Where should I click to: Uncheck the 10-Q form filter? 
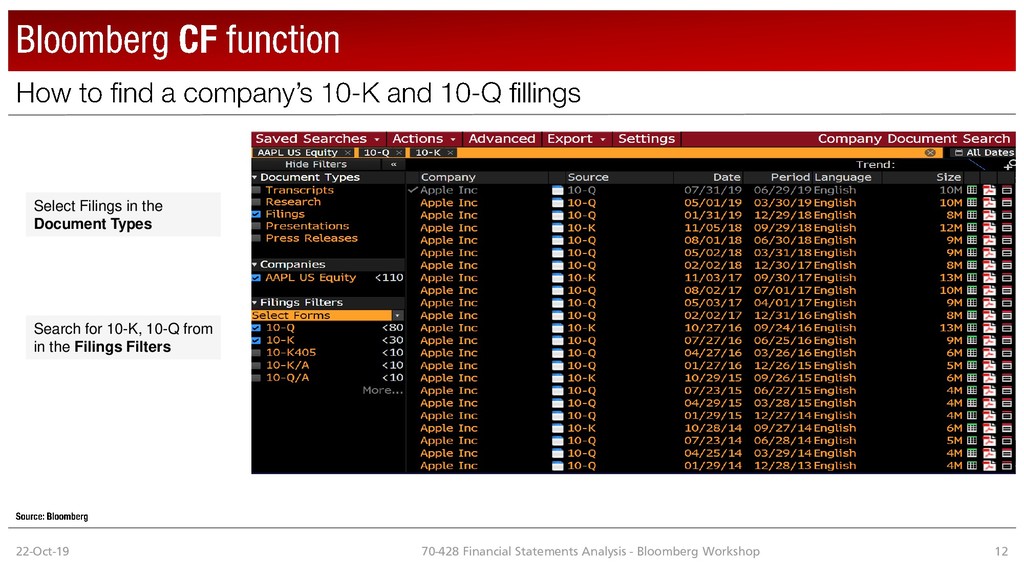coord(257,328)
